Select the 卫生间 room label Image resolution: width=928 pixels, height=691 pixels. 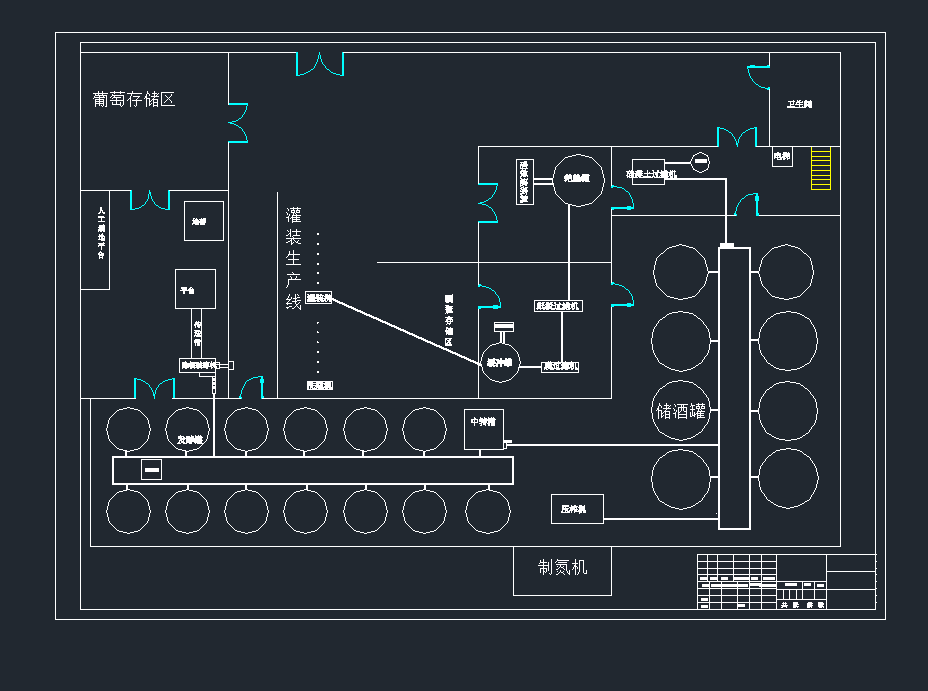point(799,104)
